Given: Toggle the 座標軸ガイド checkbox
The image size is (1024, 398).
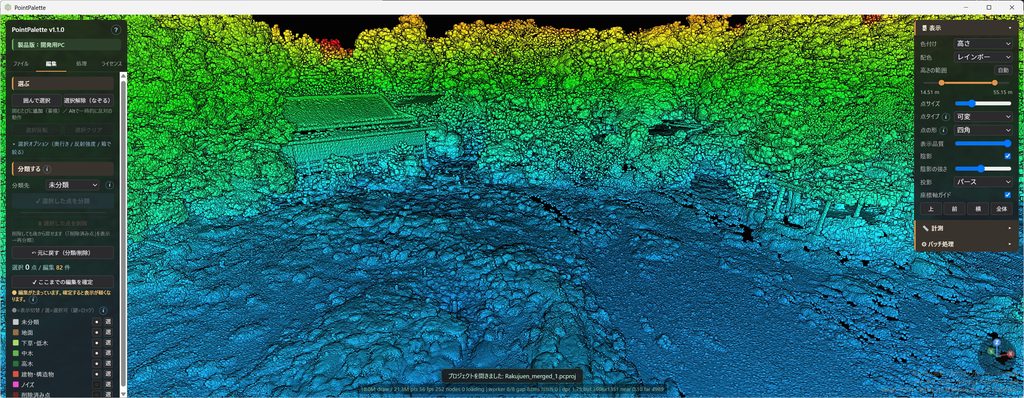Looking at the screenshot, I should point(1008,195).
